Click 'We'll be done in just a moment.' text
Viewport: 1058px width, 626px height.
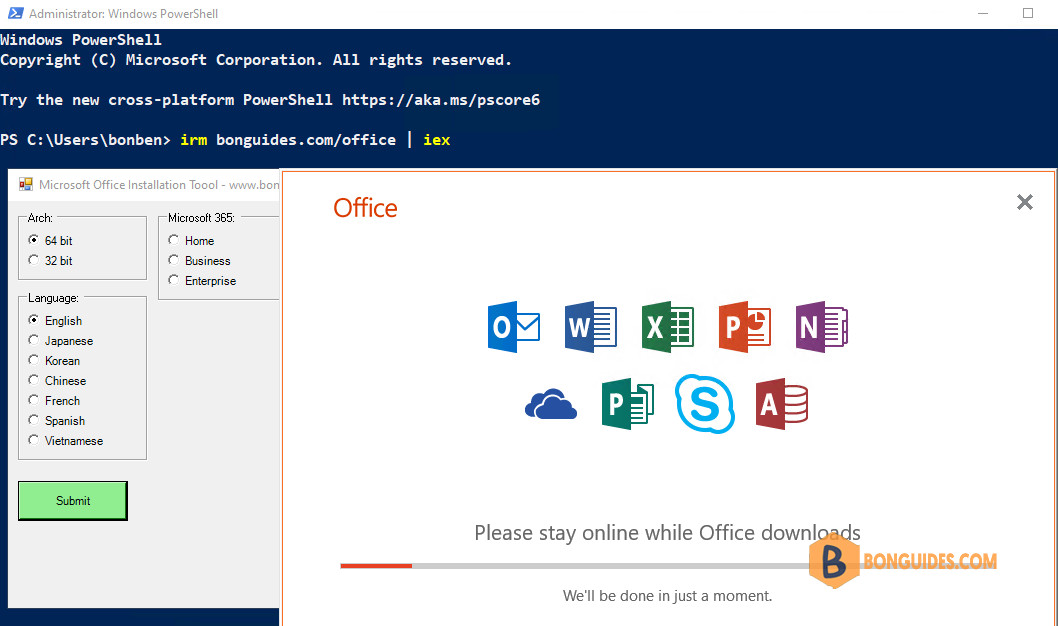click(667, 596)
